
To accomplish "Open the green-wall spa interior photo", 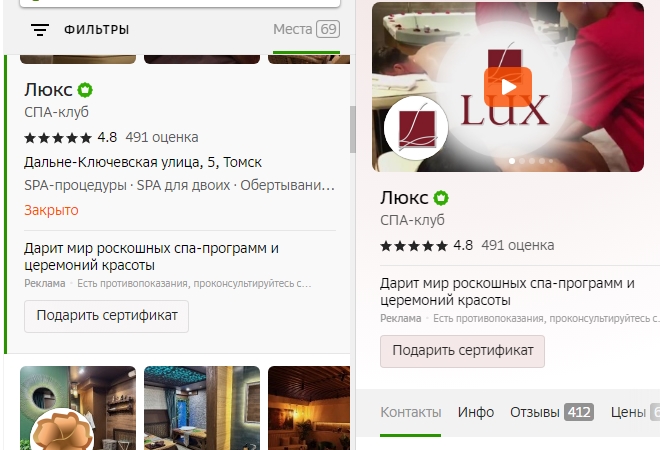I will (x=78, y=408).
